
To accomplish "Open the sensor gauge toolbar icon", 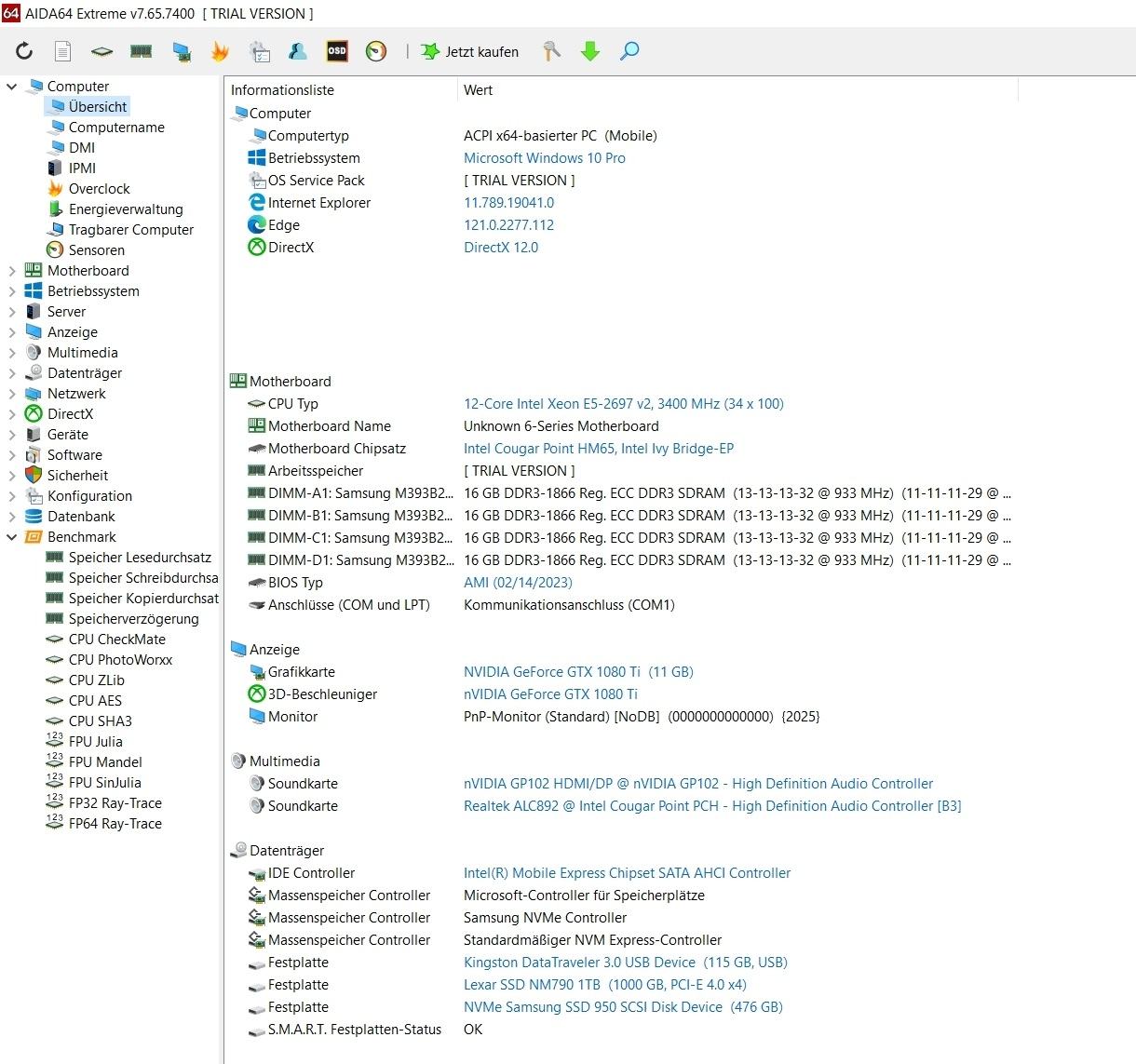I will coord(376,51).
